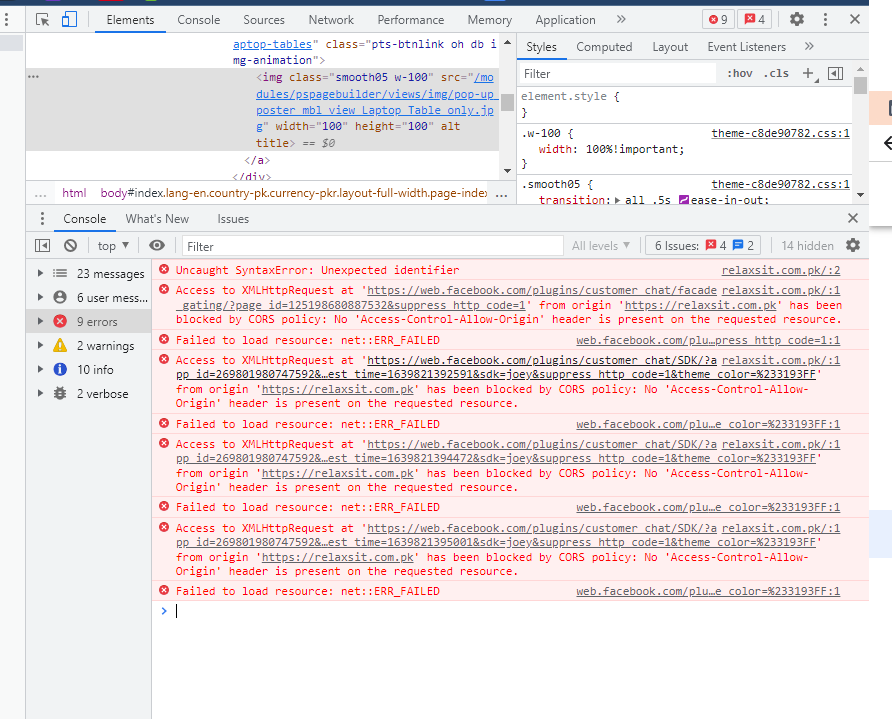
Task: Click the clear console icon
Action: pyautogui.click(x=70, y=246)
